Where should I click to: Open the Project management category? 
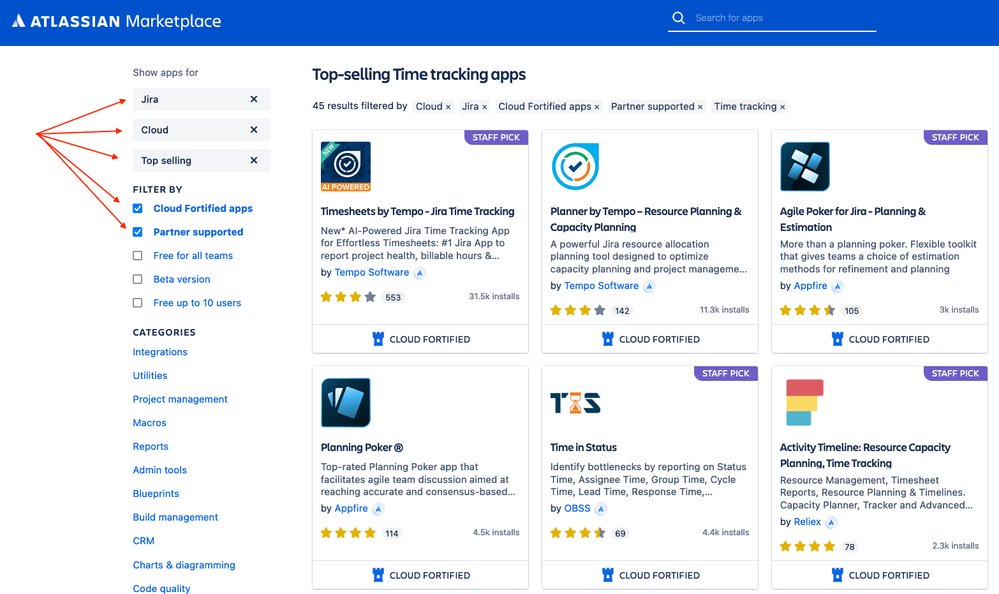(x=180, y=399)
